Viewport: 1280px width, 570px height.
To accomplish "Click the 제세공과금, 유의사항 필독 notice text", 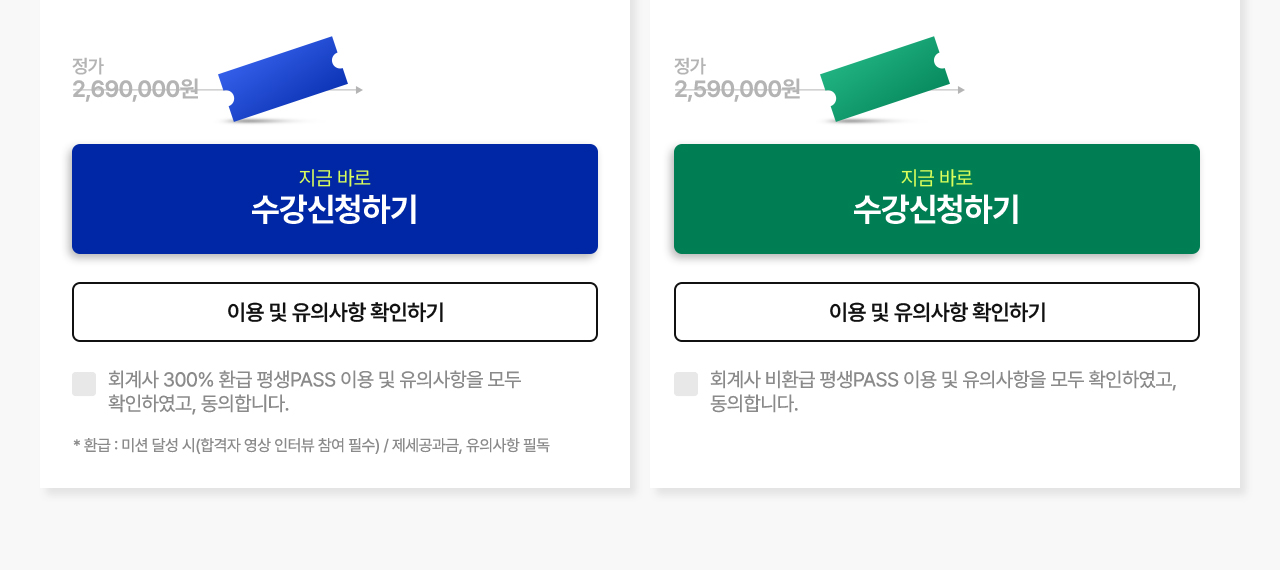I will click(471, 445).
